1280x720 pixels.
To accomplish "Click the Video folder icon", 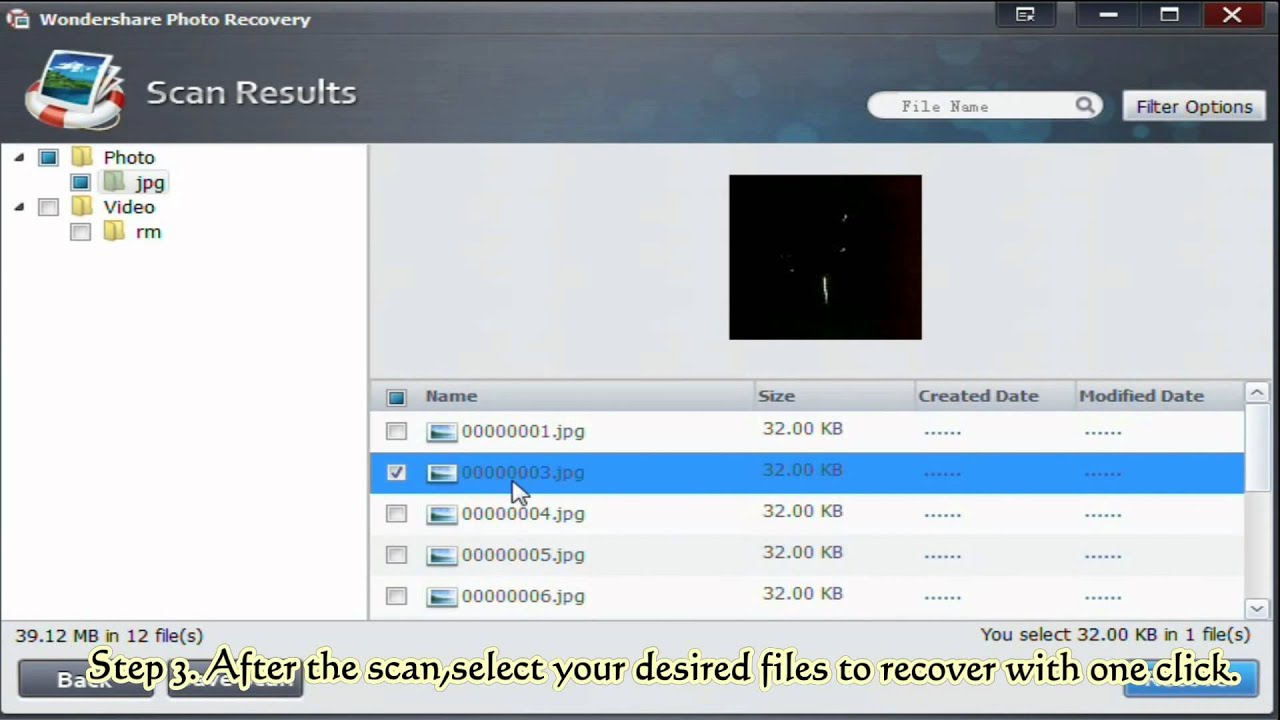I will [82, 207].
